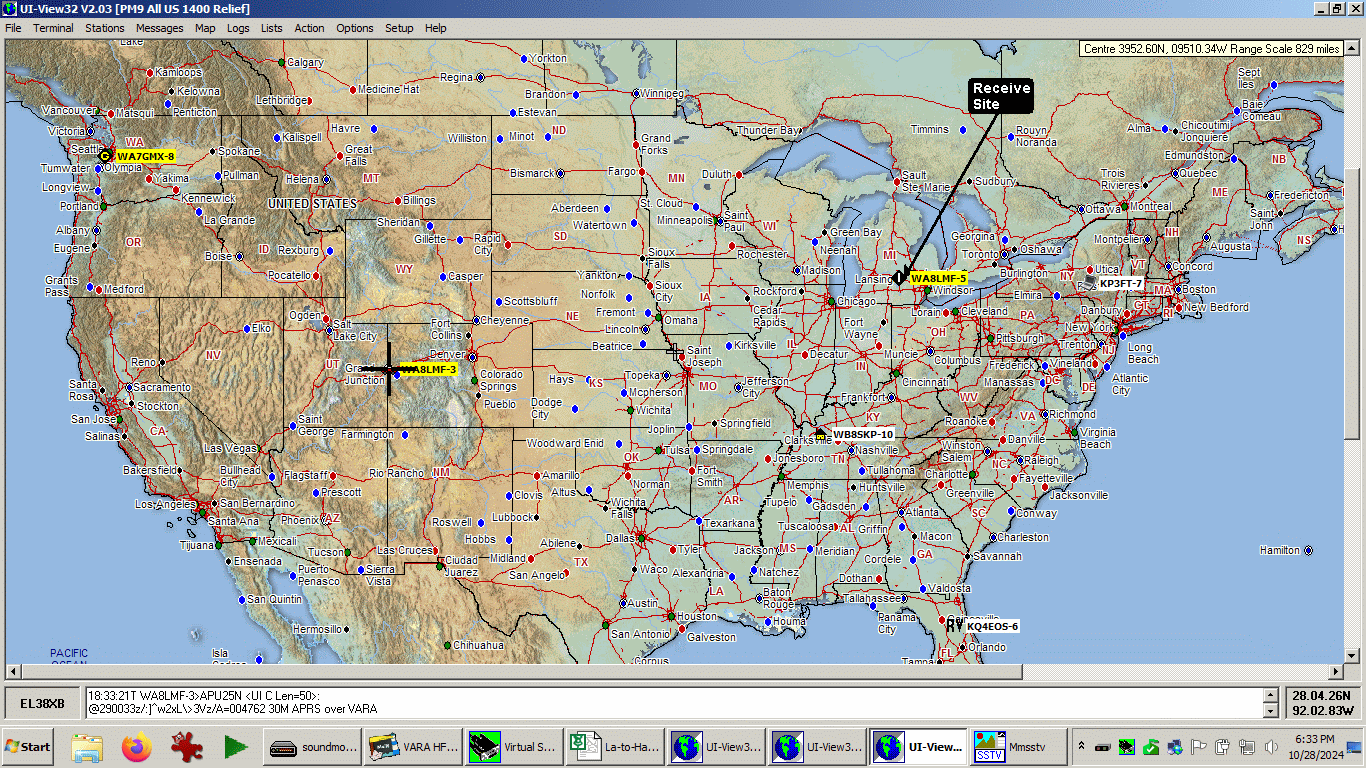Screen dimensions: 1366x768
Task: Click the map's right scroll arrow
Action: 1336,671
